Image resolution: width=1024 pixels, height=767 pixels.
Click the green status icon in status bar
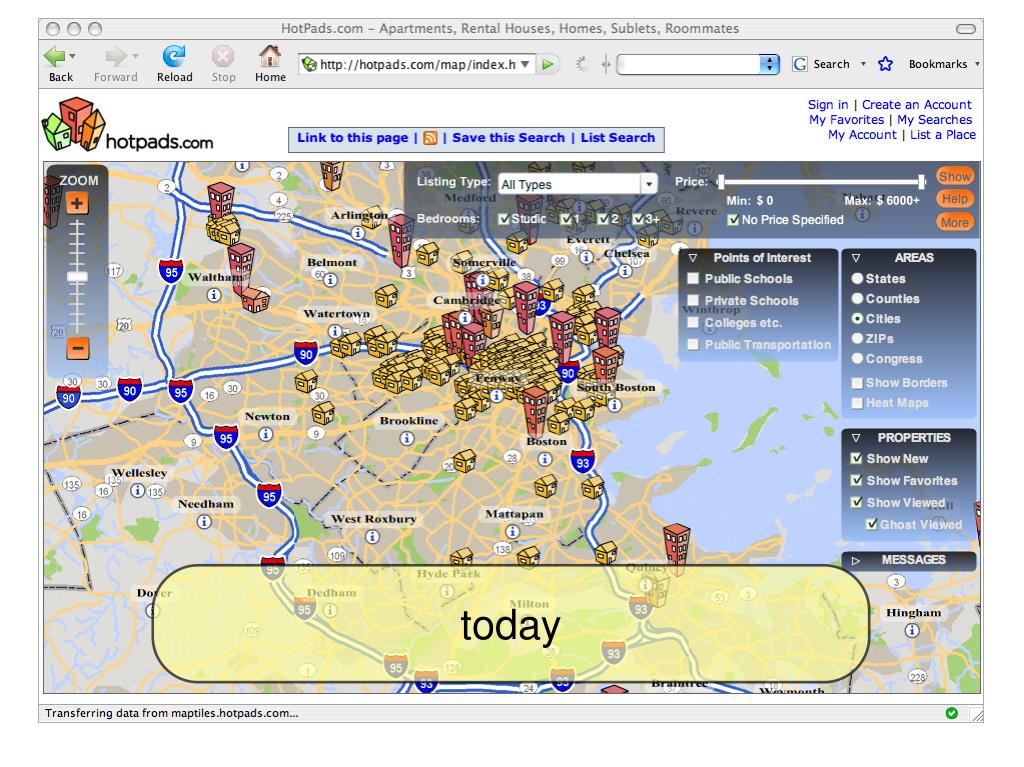click(952, 713)
